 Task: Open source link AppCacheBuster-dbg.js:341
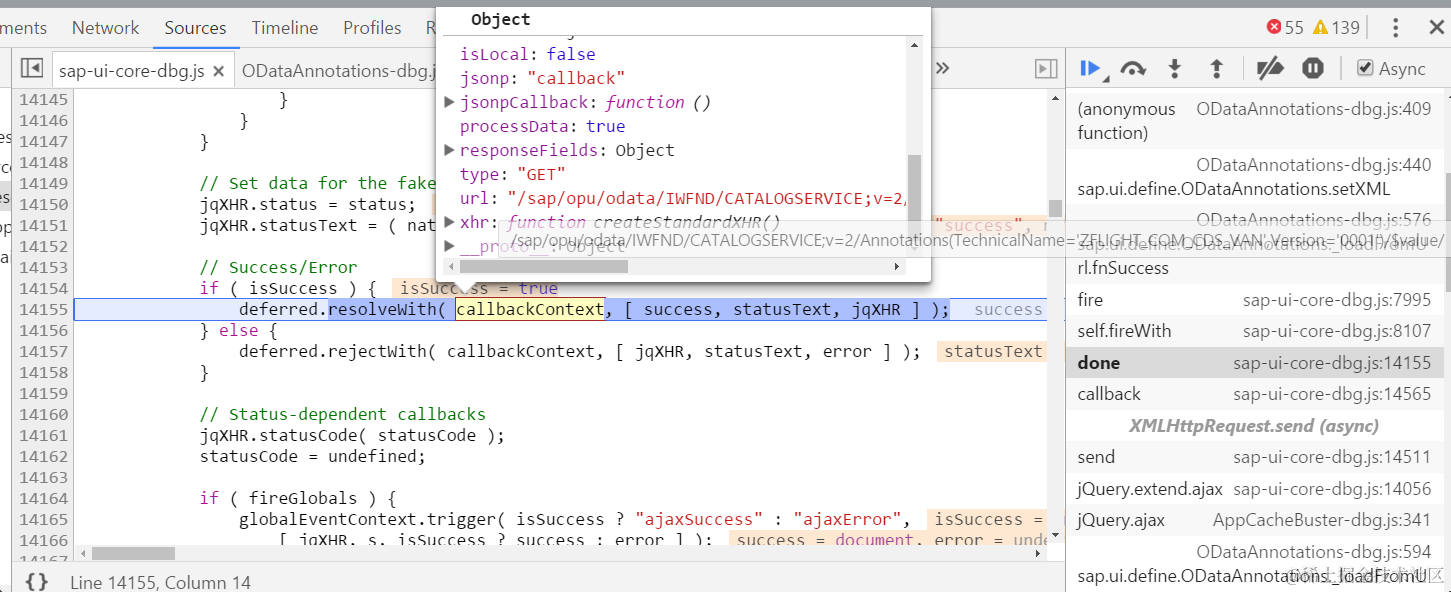[1322, 520]
